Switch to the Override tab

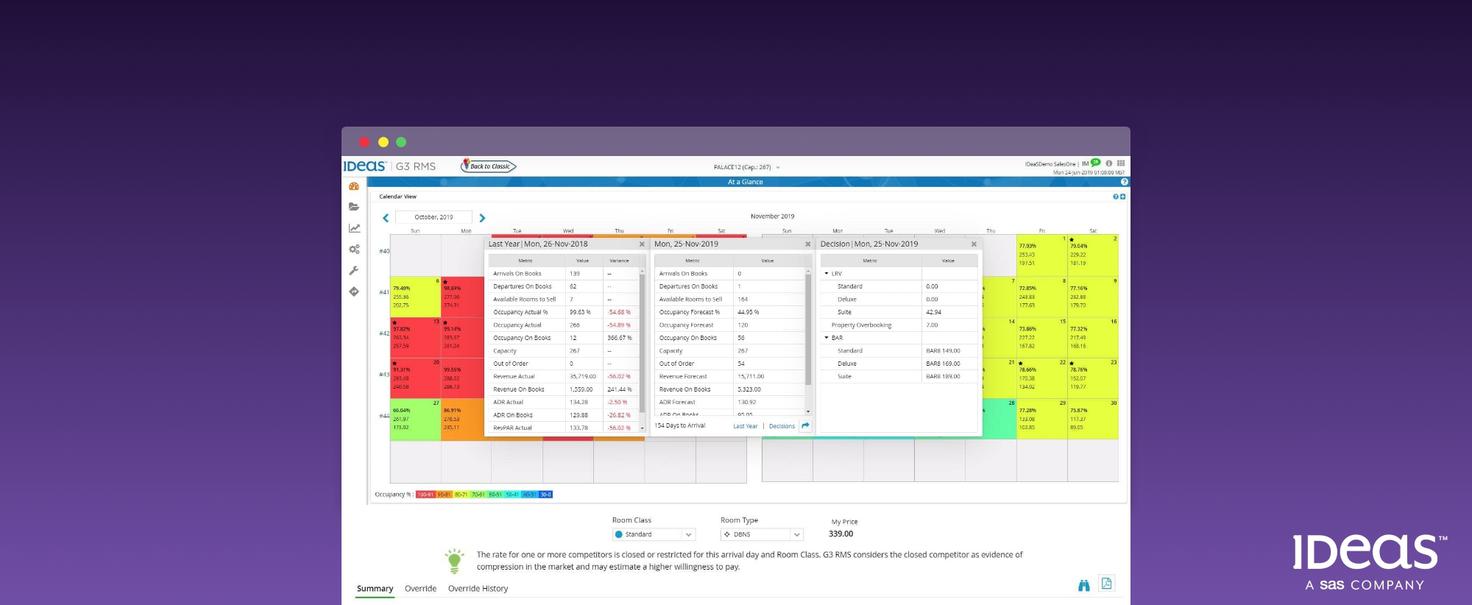(x=420, y=589)
